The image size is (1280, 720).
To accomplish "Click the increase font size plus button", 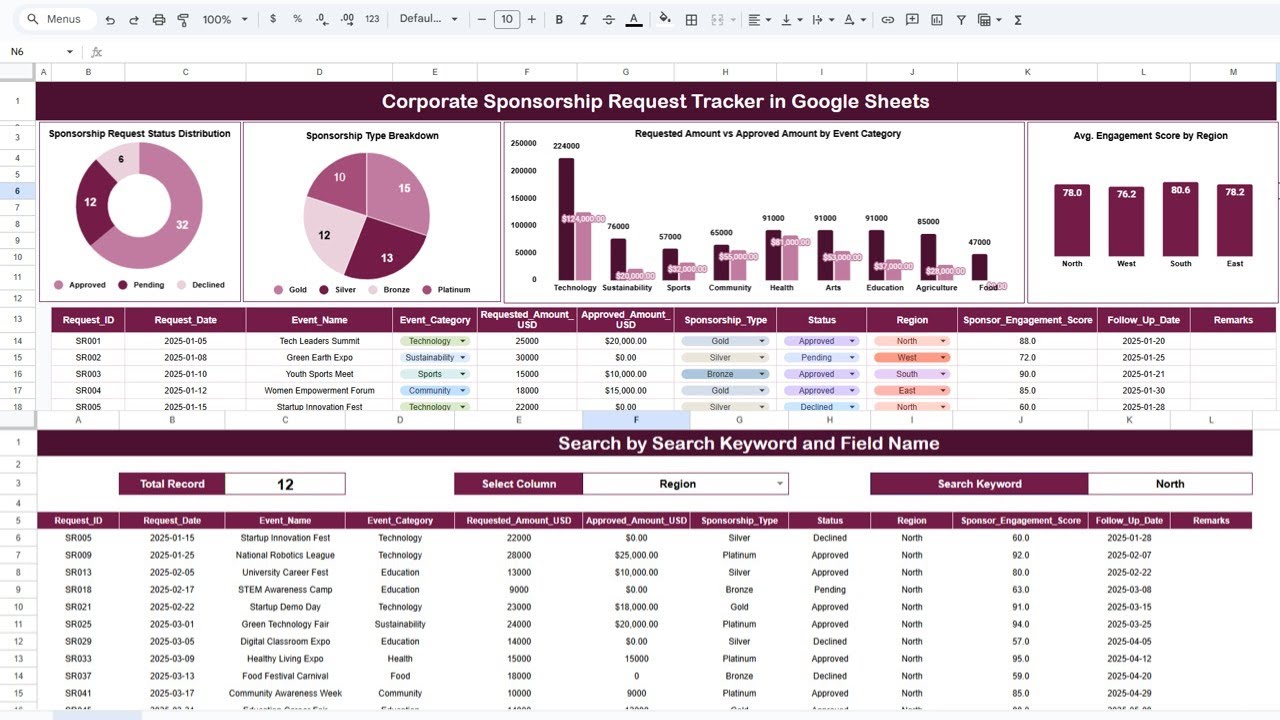I will (x=531, y=20).
